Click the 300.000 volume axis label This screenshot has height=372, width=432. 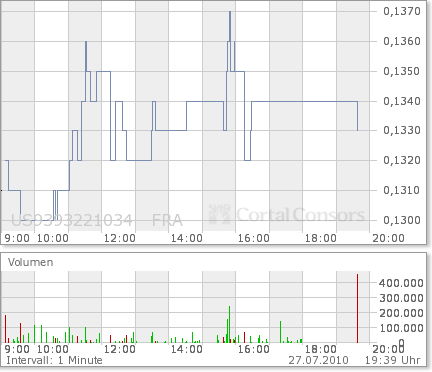(x=401, y=298)
